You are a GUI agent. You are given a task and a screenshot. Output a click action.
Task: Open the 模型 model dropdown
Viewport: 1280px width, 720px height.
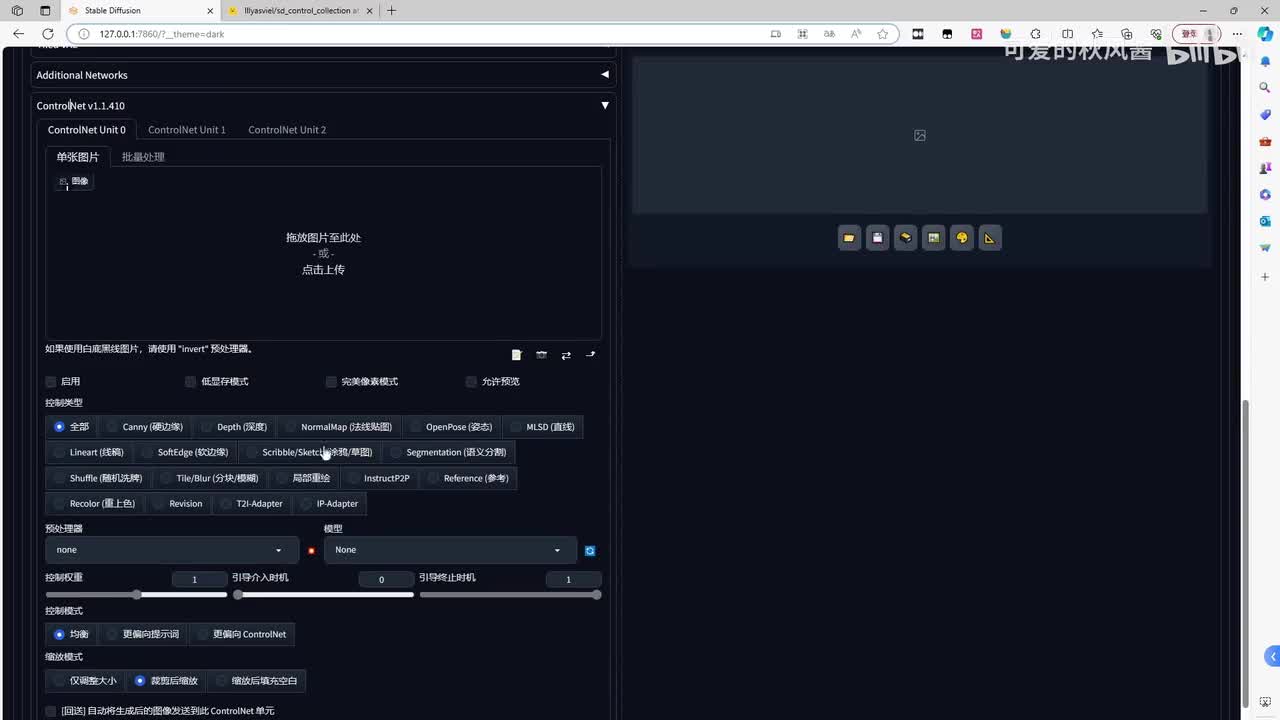click(x=449, y=550)
